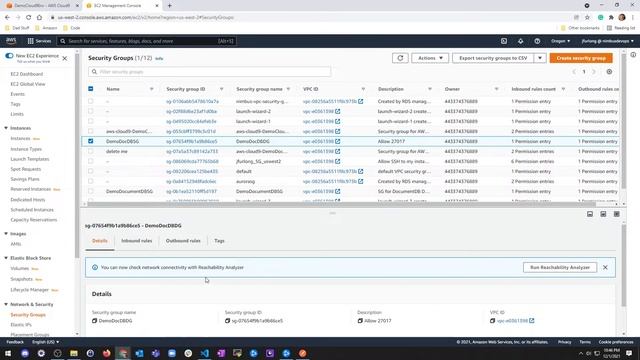The height and width of the screenshot is (360, 640).
Task: Collapse the Network & Security section
Action: [x=6, y=304]
